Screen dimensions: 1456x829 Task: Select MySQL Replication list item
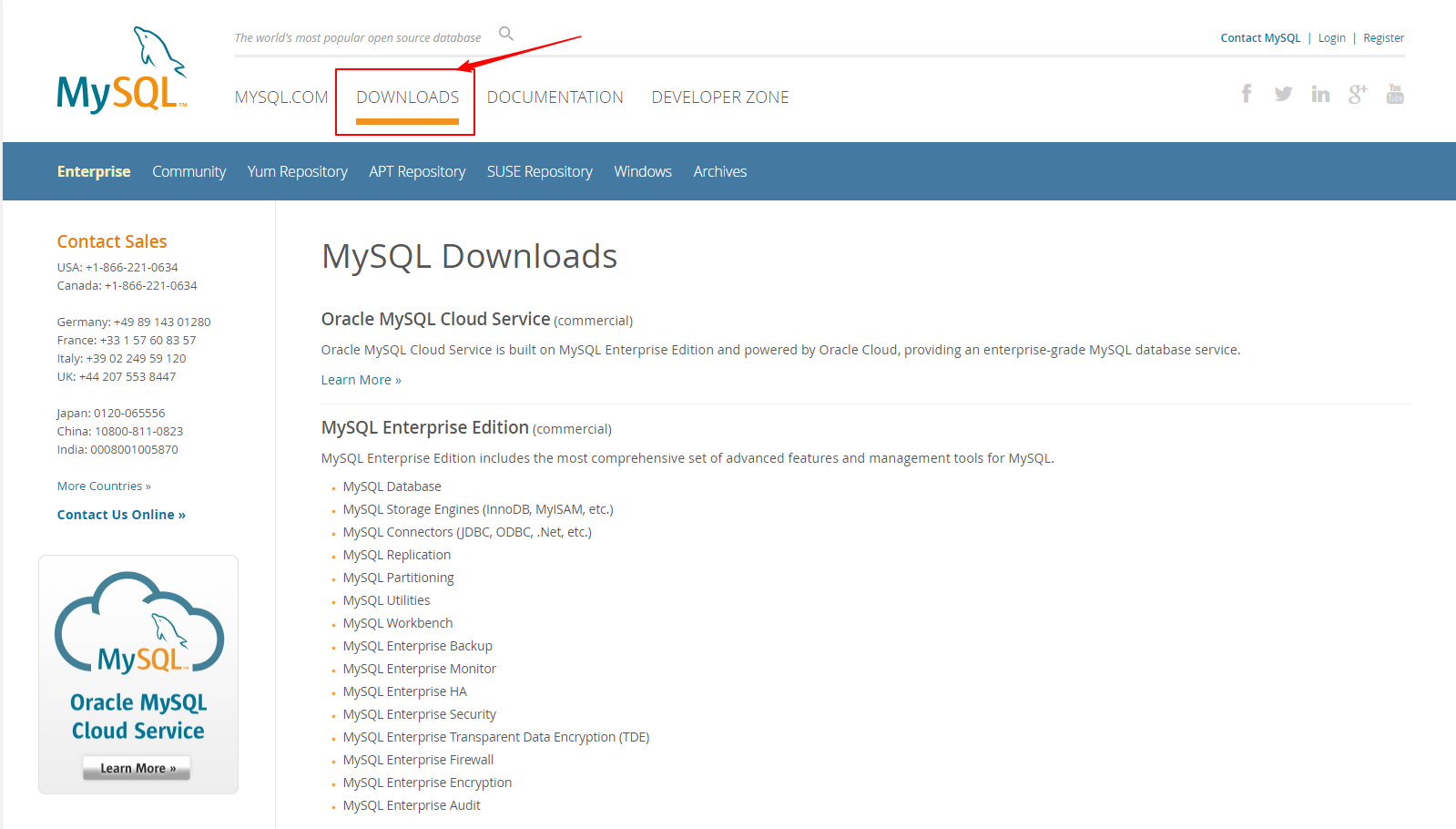tap(397, 555)
